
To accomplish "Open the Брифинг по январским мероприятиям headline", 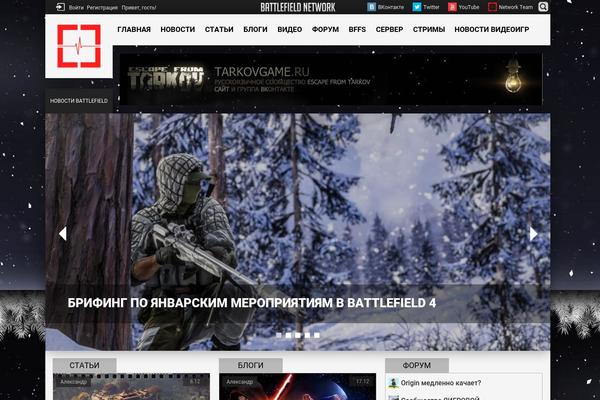I will (251, 303).
